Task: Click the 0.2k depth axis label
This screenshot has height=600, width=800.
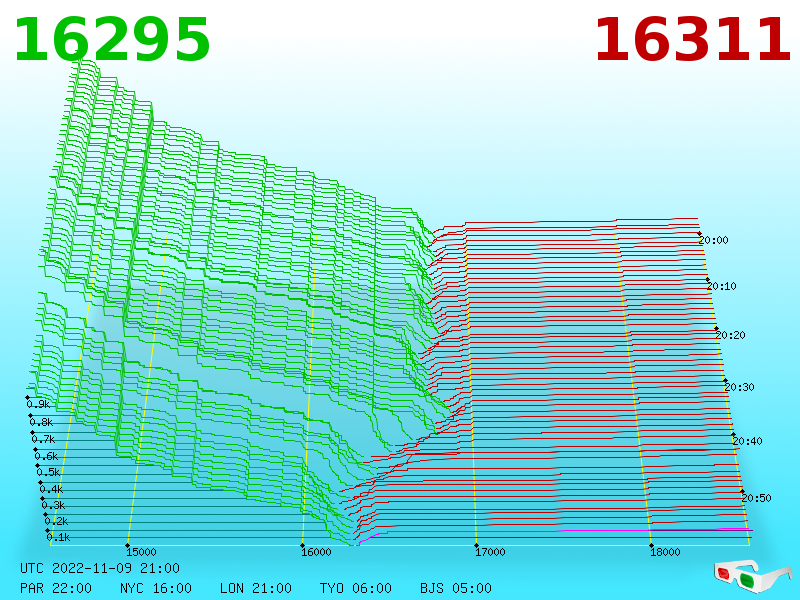Action: coord(57,521)
